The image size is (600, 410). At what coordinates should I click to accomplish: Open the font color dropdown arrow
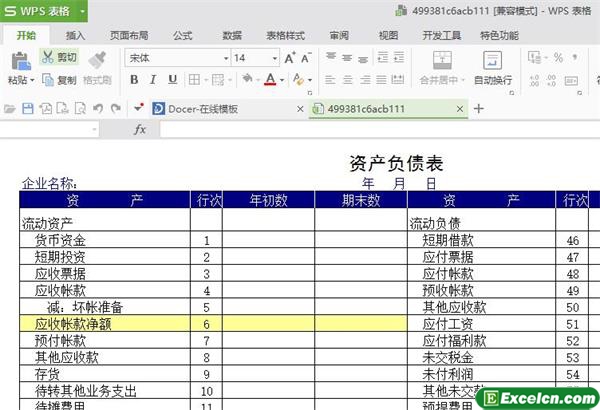[x=282, y=80]
